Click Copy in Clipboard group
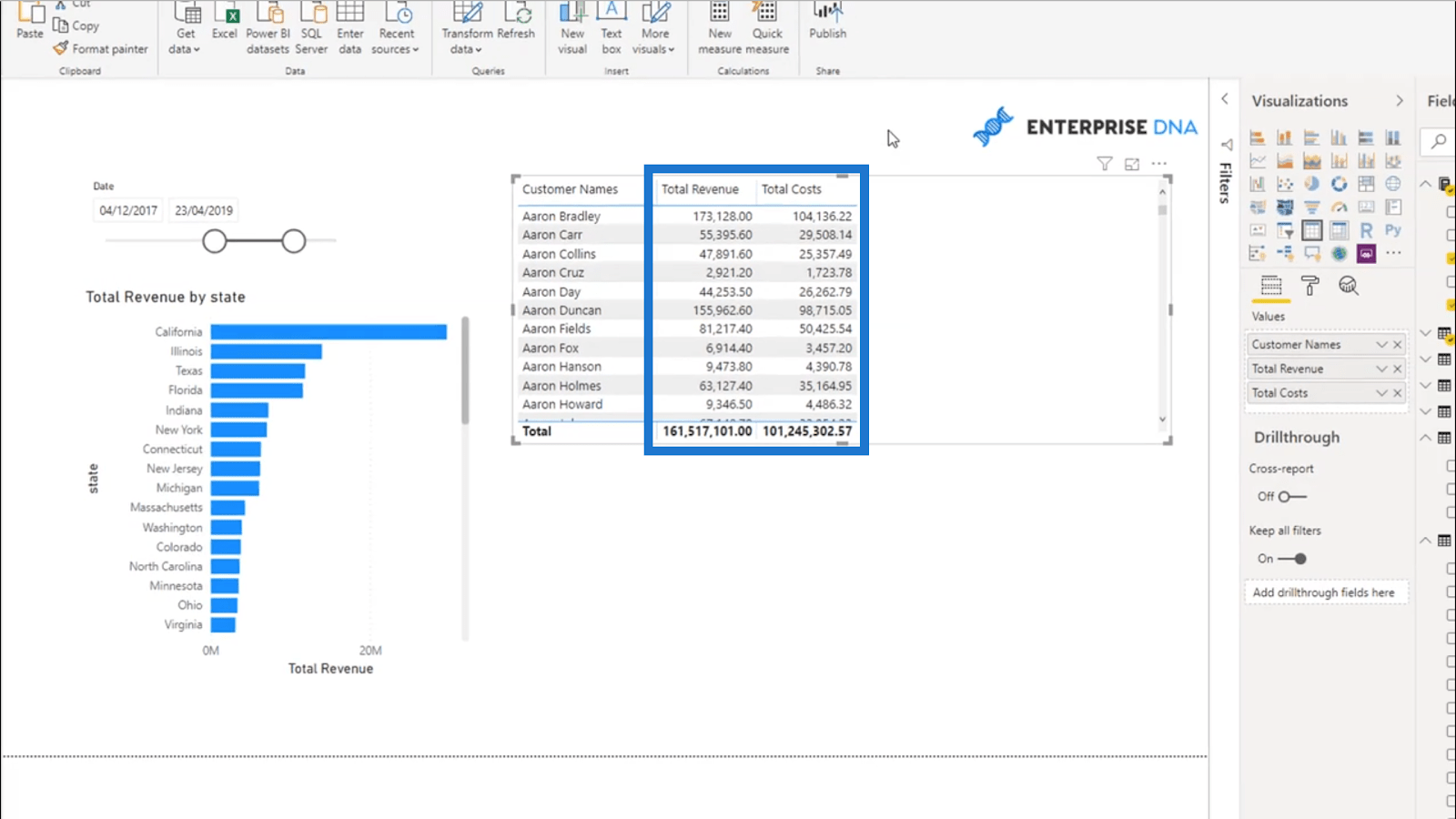The image size is (1456, 819). pos(76,25)
